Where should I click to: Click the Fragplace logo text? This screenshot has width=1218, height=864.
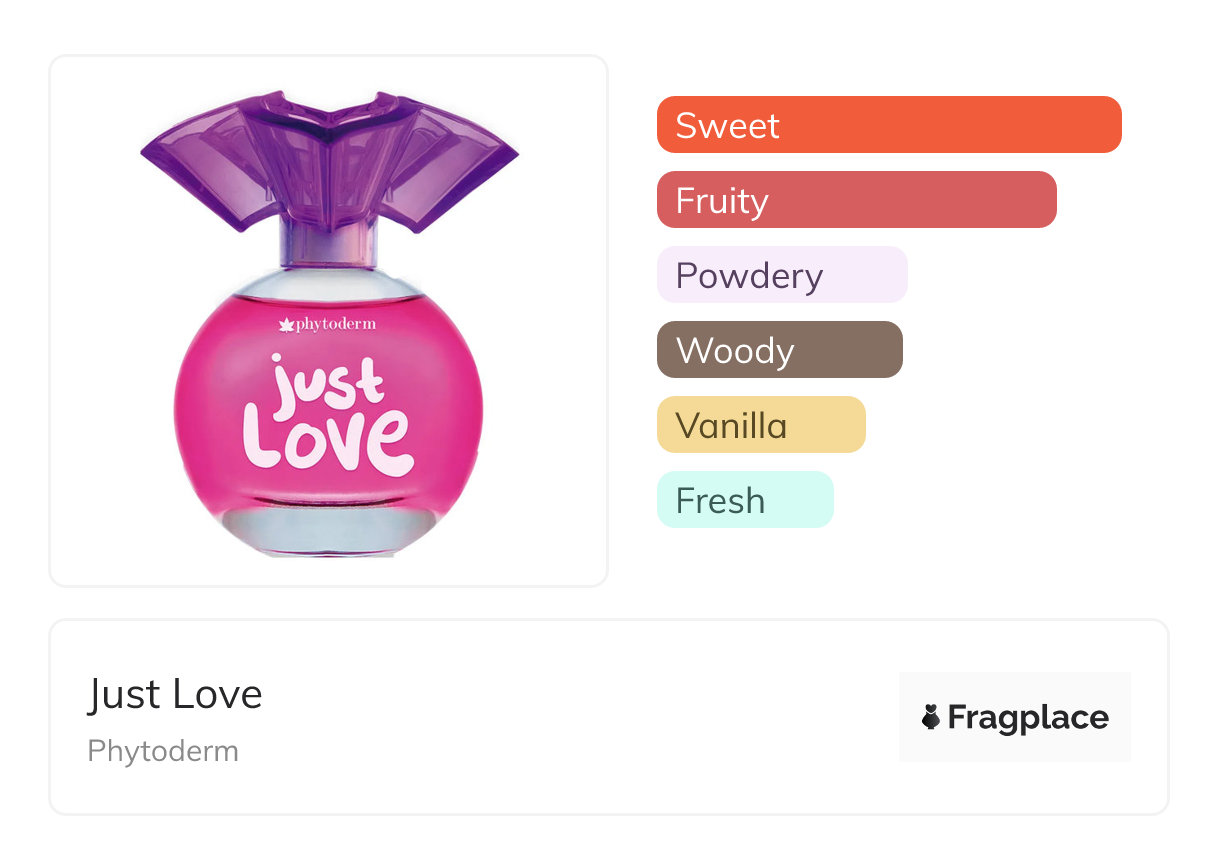pyautogui.click(x=1028, y=717)
